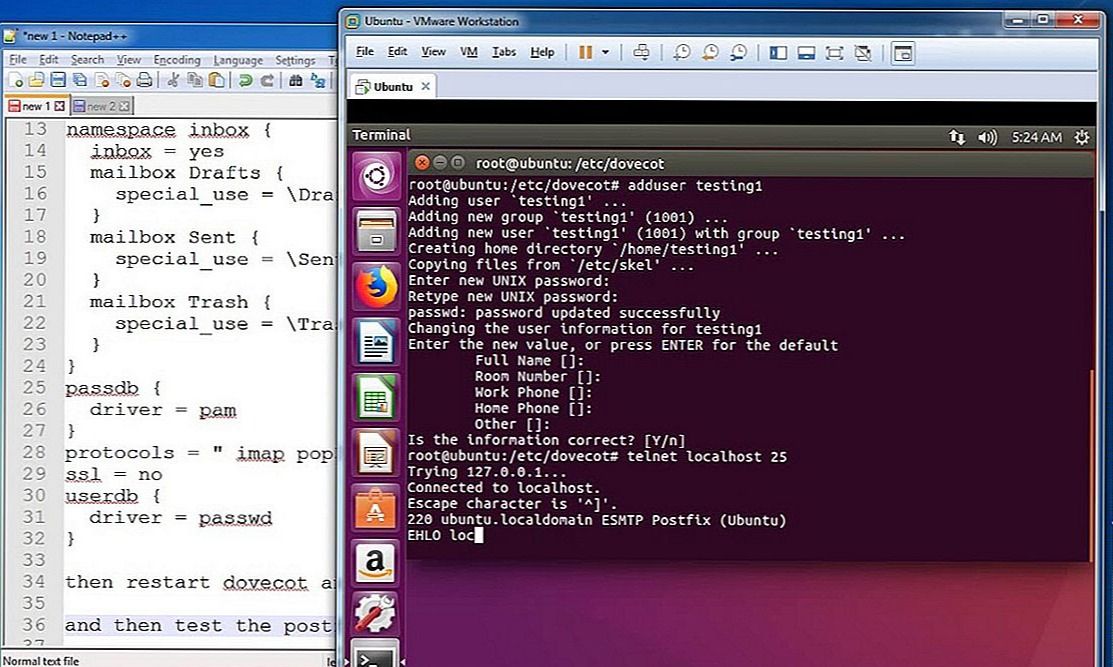Click the VMware Pause virtual machine button
The image size is (1113, 667).
pyautogui.click(x=585, y=53)
